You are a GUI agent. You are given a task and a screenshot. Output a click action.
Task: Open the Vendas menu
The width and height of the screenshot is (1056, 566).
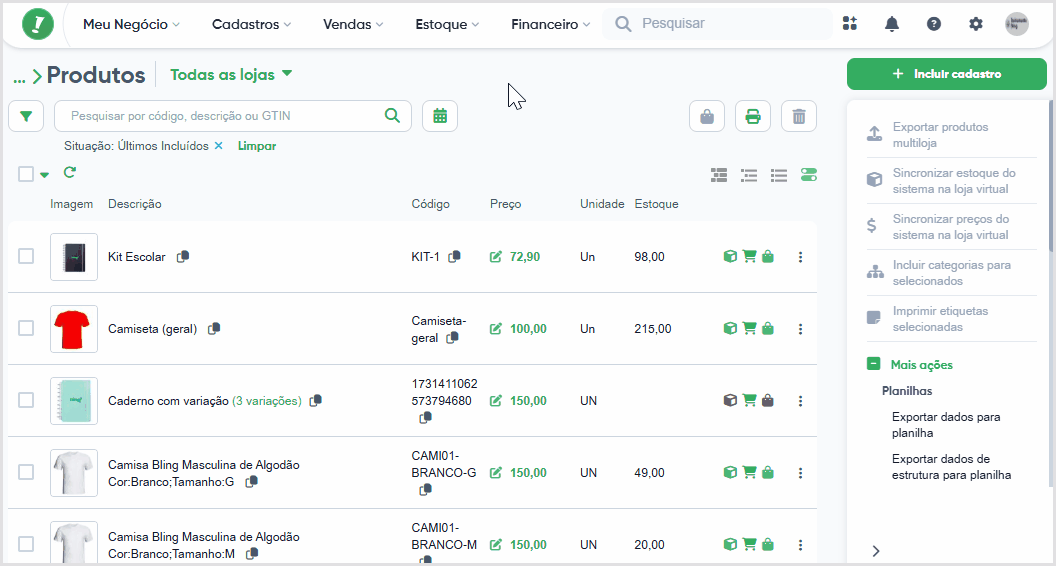[x=353, y=24]
